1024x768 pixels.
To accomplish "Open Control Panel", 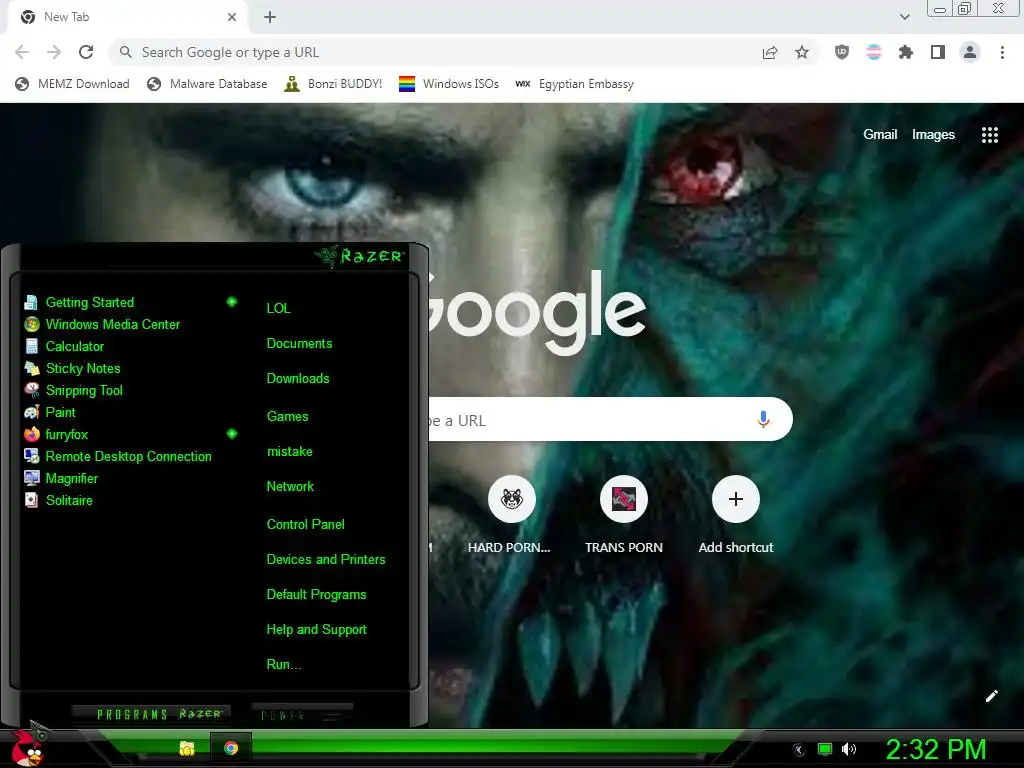I will pos(305,524).
